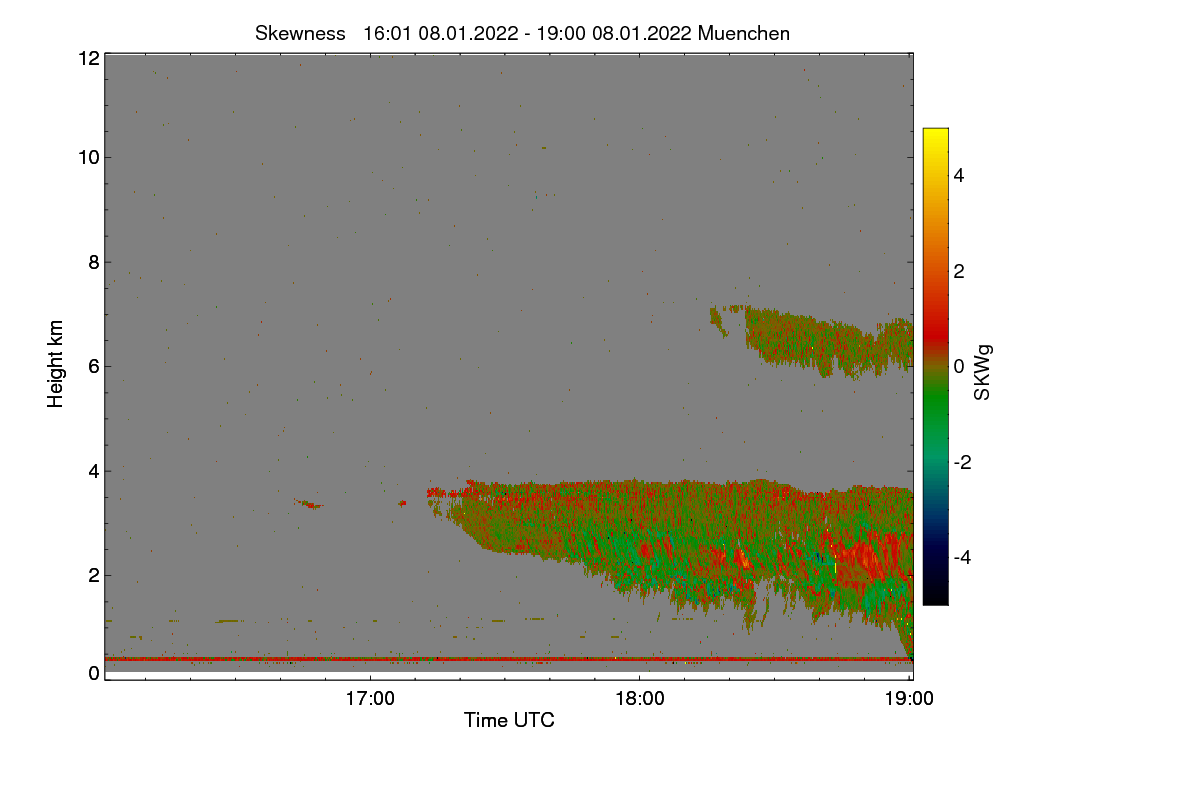This screenshot has width=1200, height=800.
Task: Click the height axis tick label 0
Action: coord(94,673)
